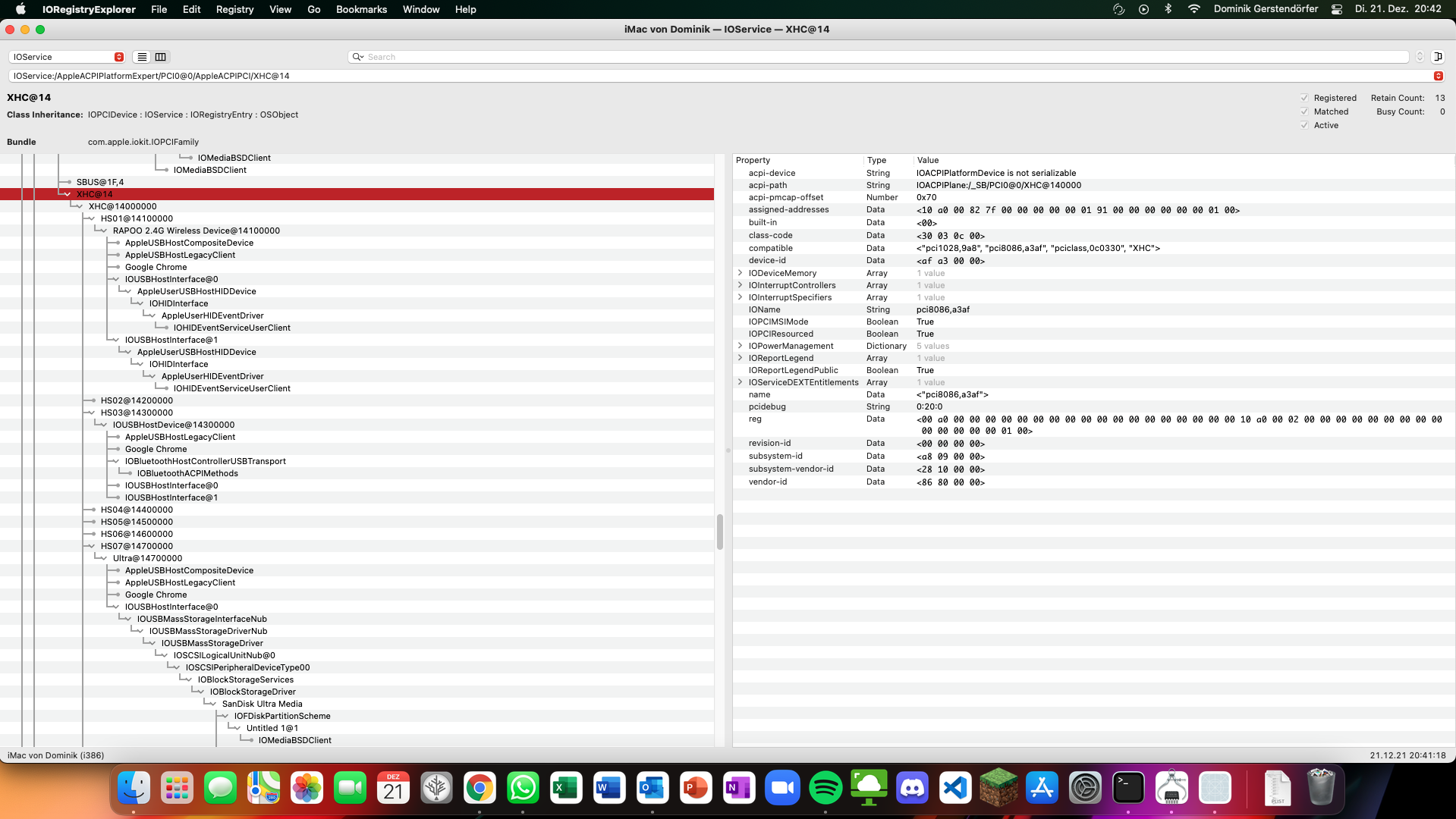Click the search magnifier icon
The width and height of the screenshot is (1456, 819).
click(x=357, y=57)
